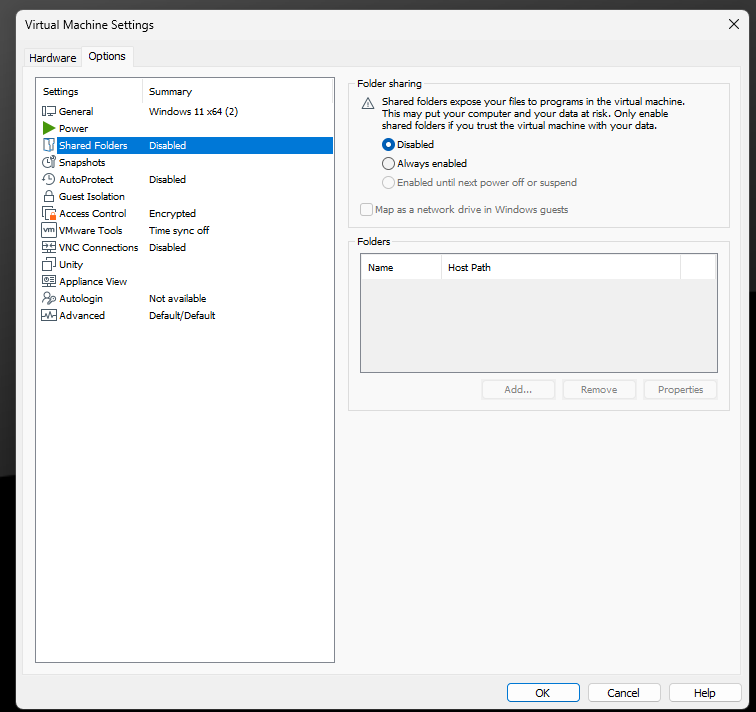Image resolution: width=756 pixels, height=712 pixels.
Task: Select the Disabled folder sharing option
Action: [x=389, y=144]
